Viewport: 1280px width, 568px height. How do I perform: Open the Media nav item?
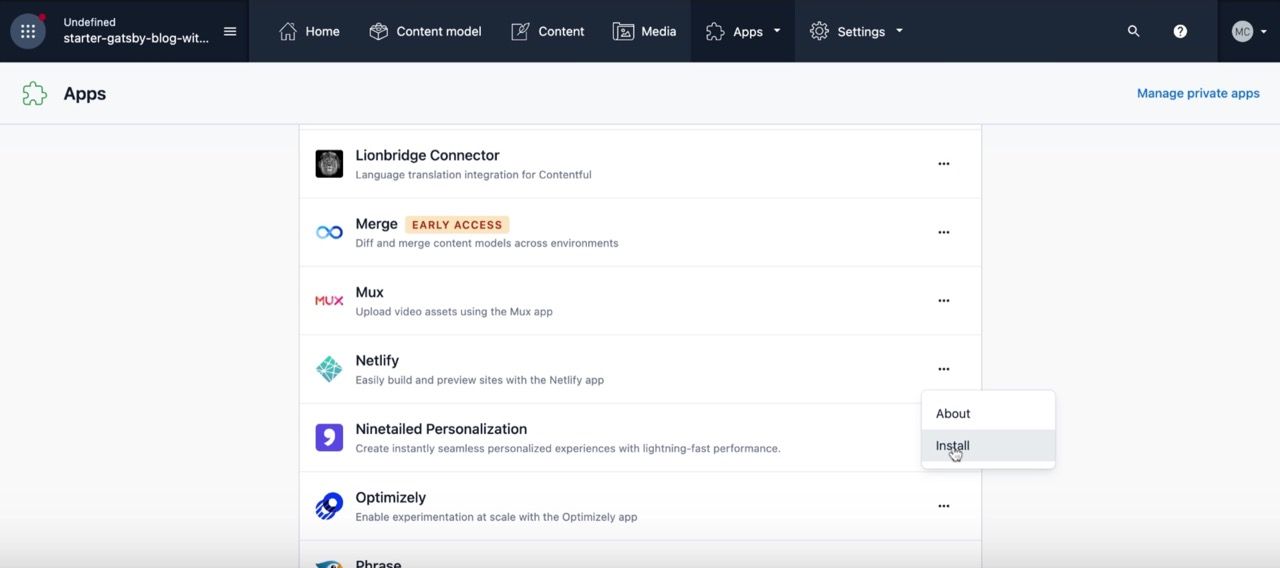(644, 31)
